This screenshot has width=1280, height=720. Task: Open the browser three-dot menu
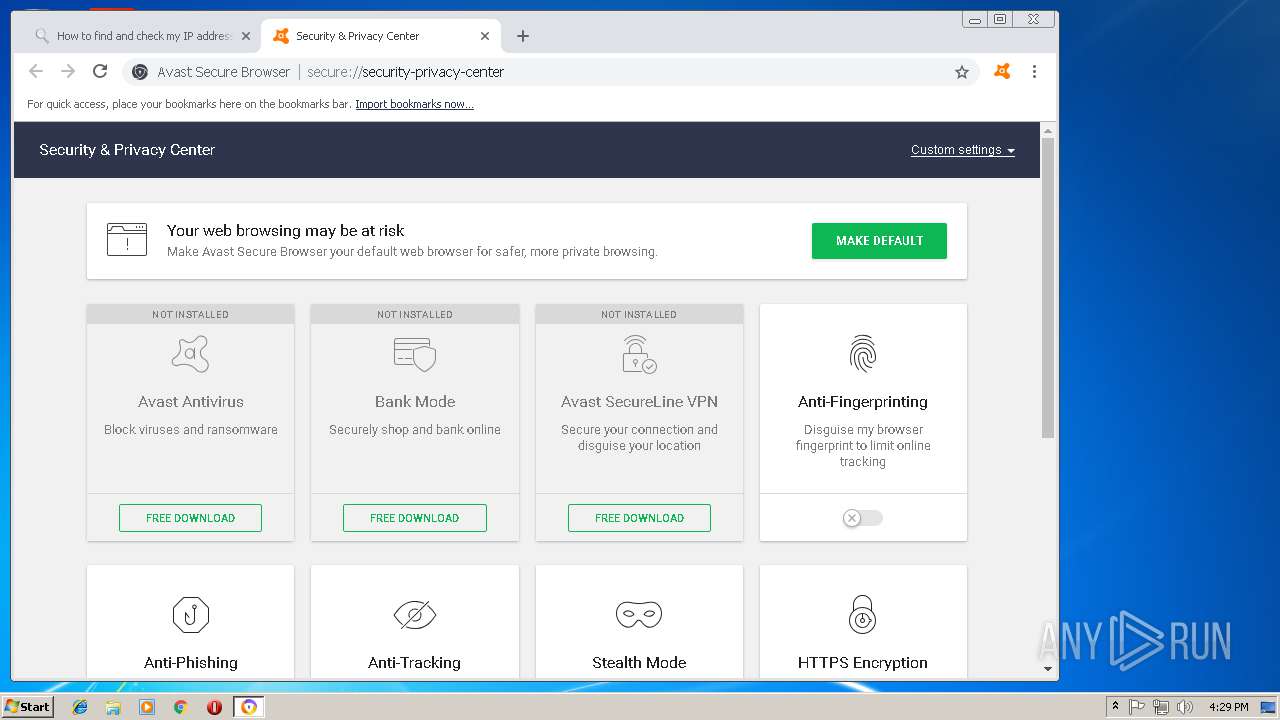point(1034,72)
